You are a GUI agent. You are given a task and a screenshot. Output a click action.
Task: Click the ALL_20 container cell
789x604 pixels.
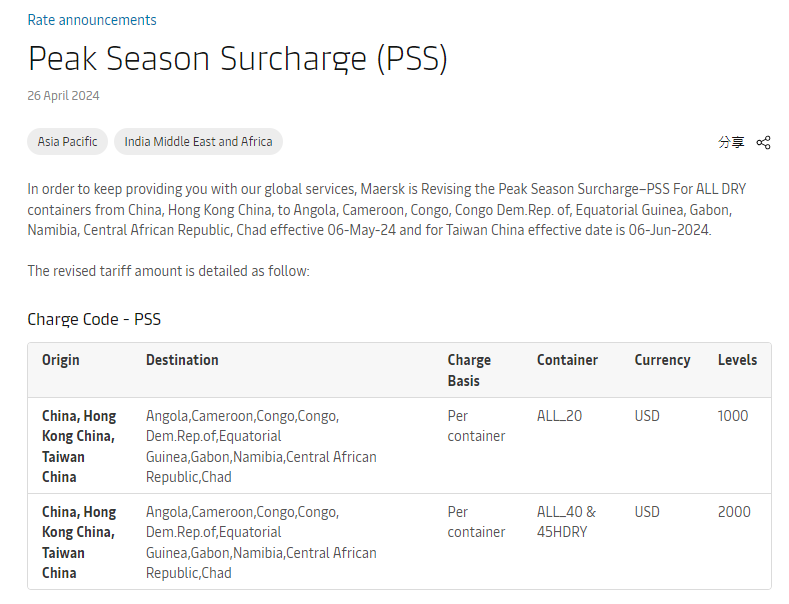click(559, 416)
